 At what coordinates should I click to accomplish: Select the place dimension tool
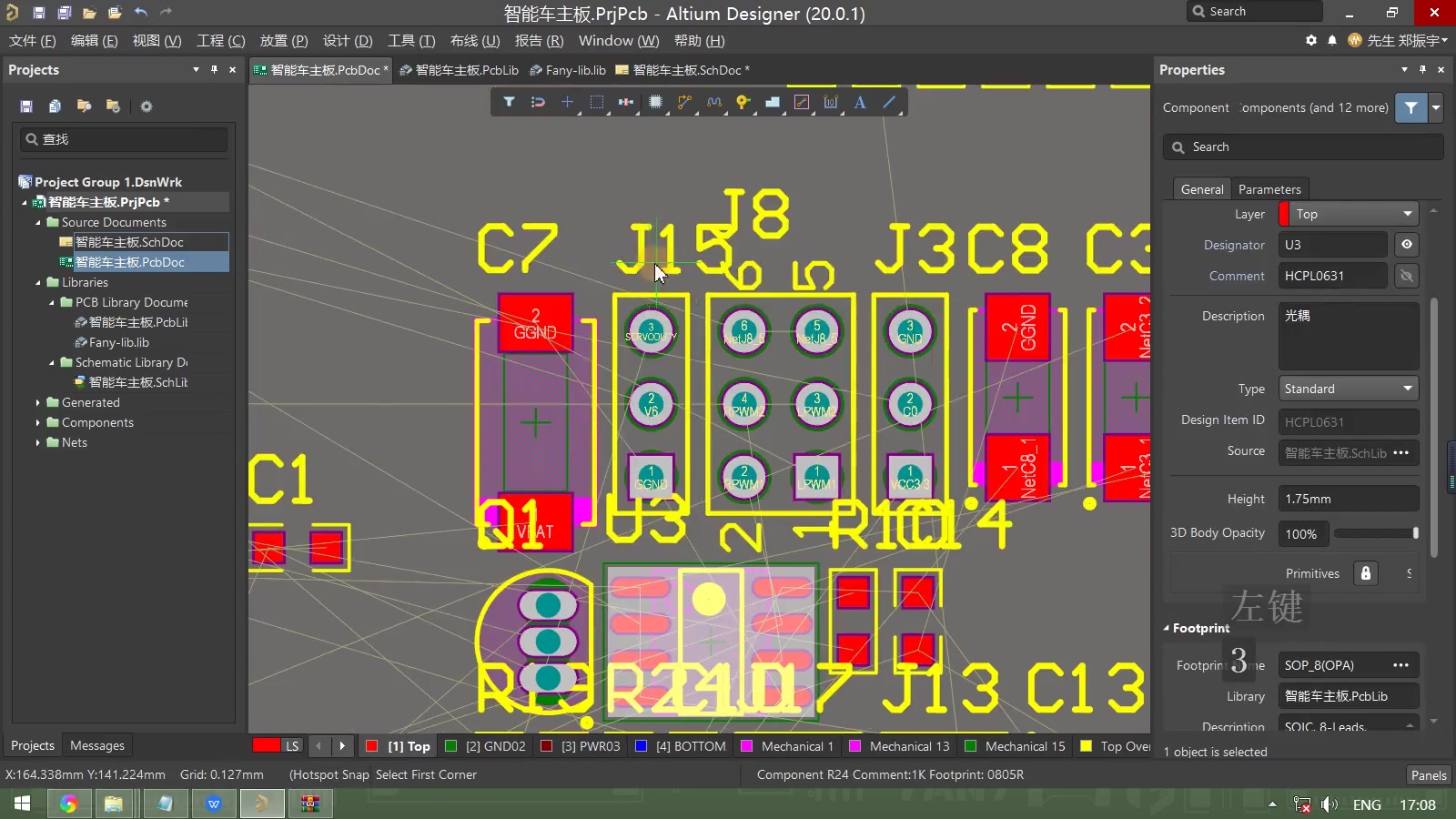(x=831, y=102)
